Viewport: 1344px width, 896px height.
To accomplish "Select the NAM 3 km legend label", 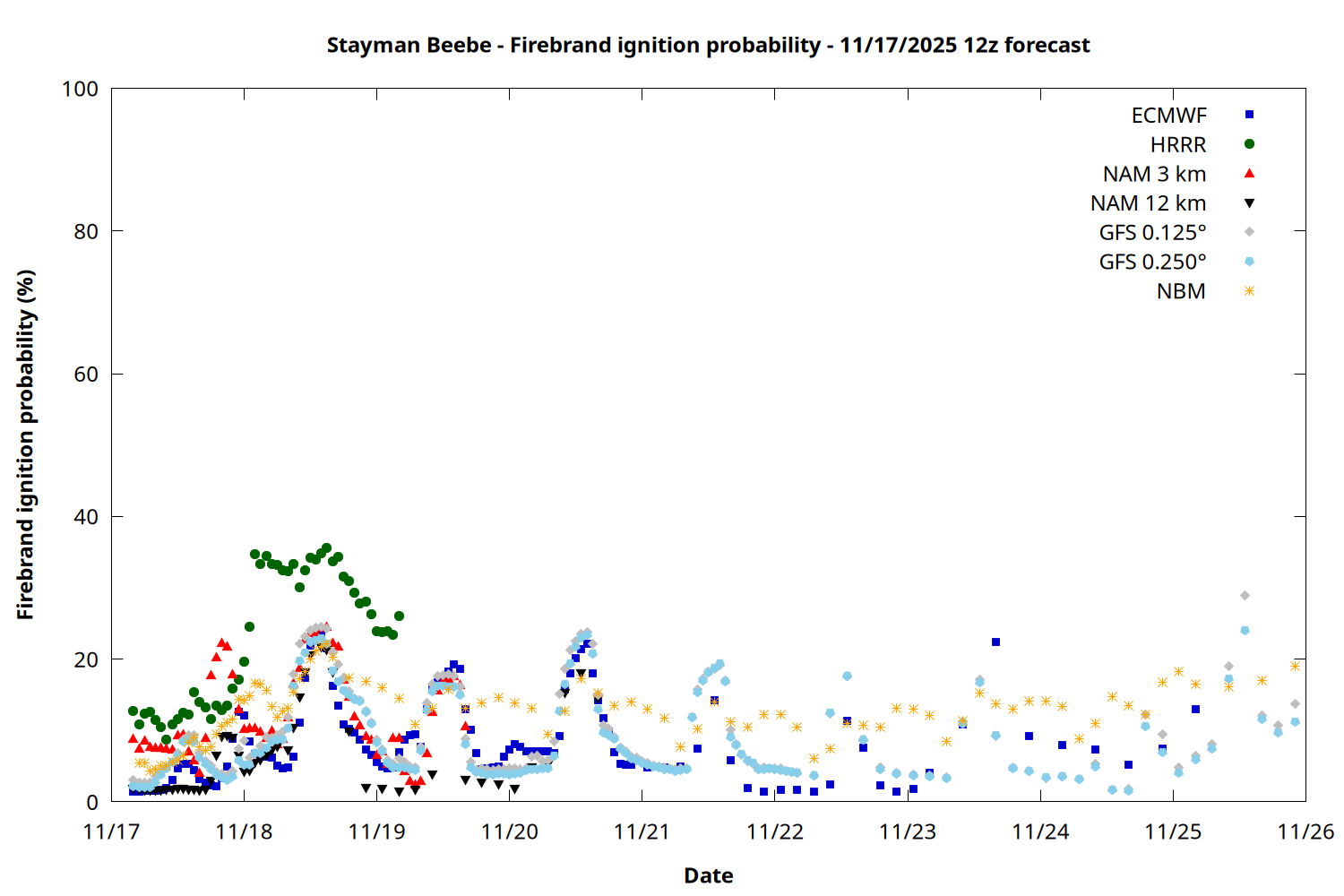I will pyautogui.click(x=1154, y=174).
